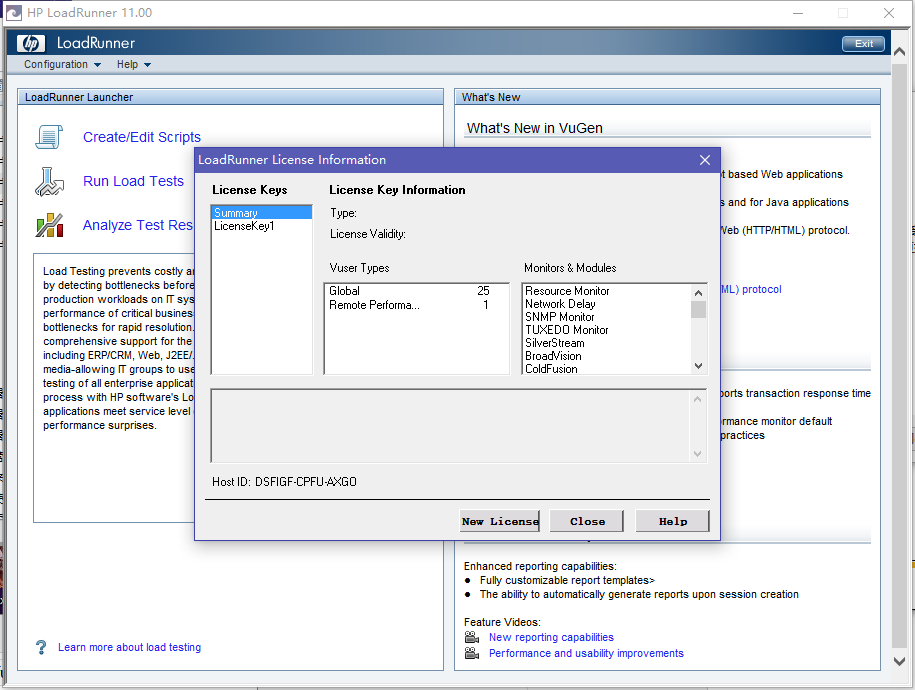This screenshot has height=690, width=915.
Task: Click the Create/Edit Scripts scroll icon
Action: pos(49,137)
